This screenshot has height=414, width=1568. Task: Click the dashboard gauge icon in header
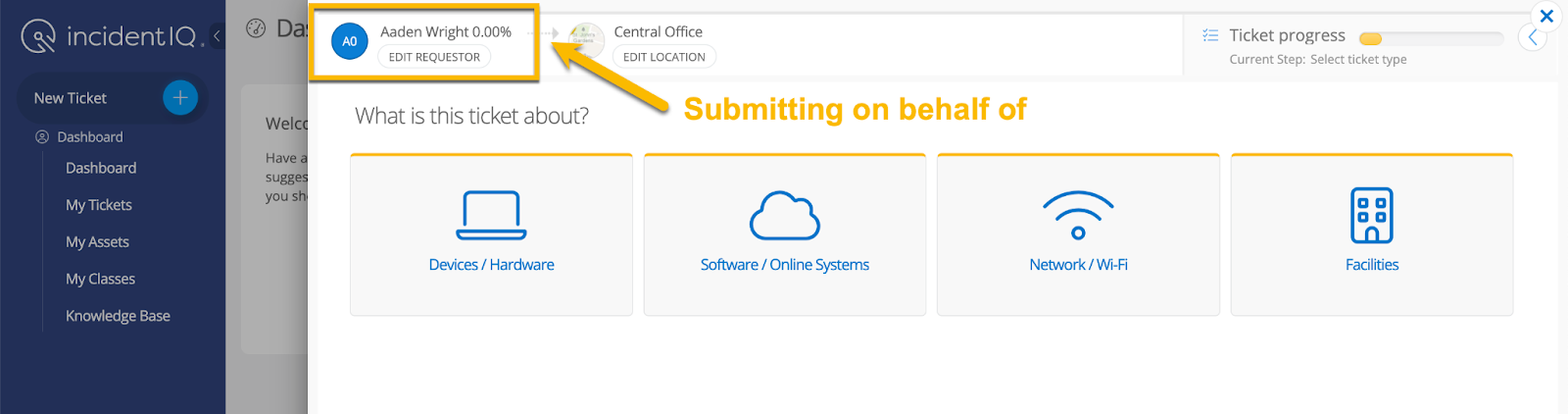[256, 28]
